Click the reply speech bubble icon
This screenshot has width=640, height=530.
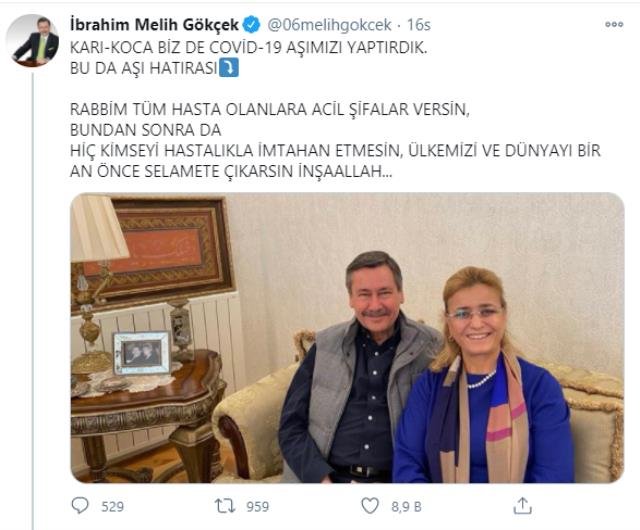click(80, 506)
